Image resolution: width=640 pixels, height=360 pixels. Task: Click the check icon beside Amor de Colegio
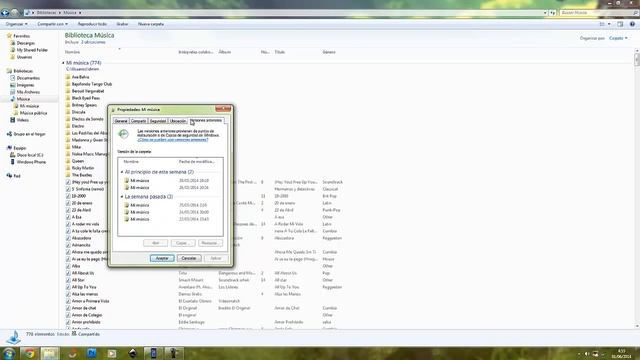[x=68, y=315]
